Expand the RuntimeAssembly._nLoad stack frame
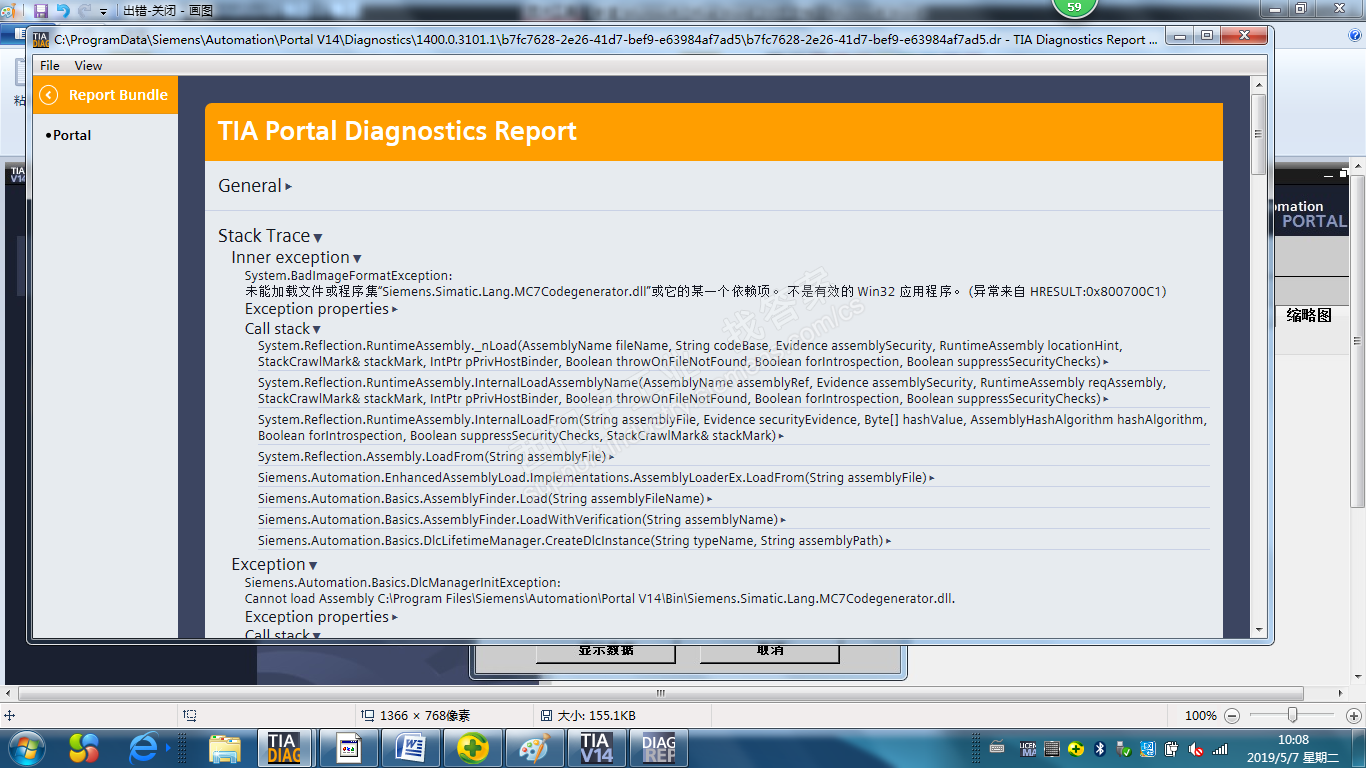 pyautogui.click(x=1105, y=362)
